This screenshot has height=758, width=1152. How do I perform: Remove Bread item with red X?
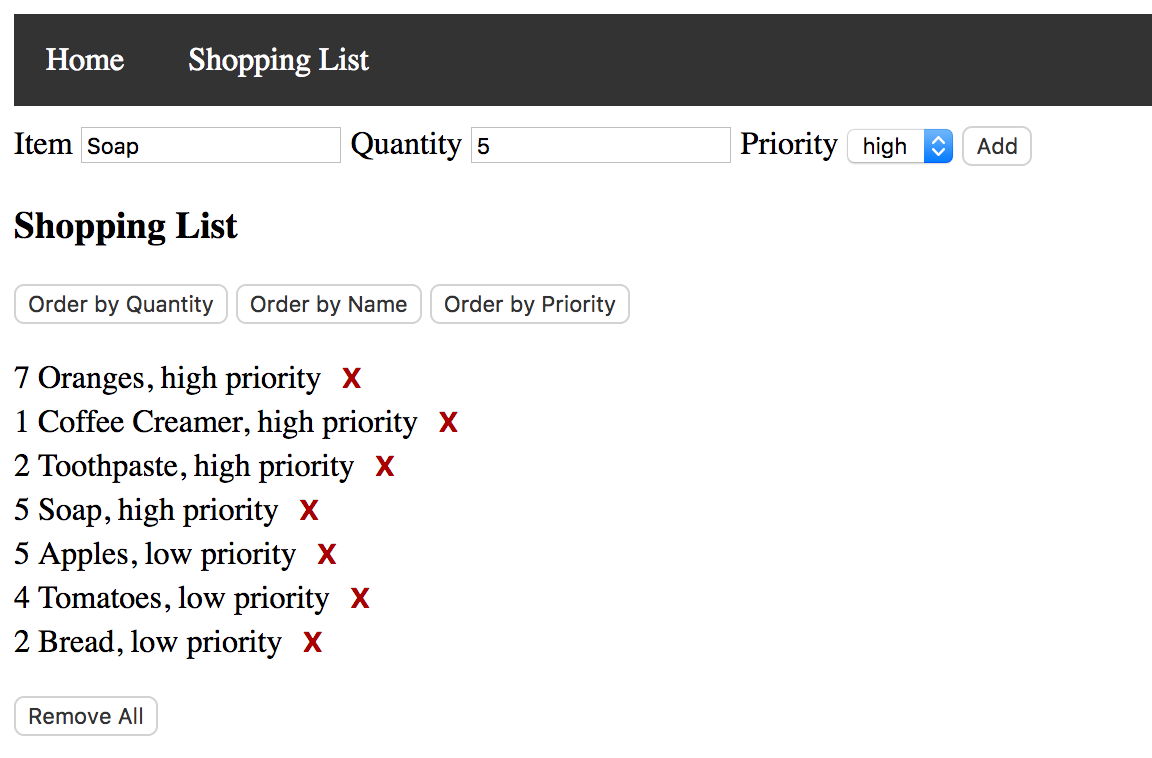313,643
